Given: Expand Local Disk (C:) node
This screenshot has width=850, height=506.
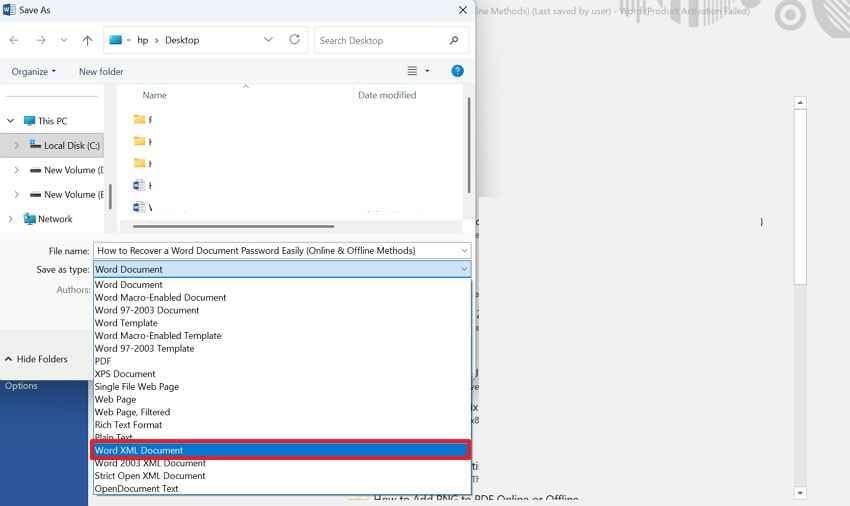Looking at the screenshot, I should tap(16, 145).
